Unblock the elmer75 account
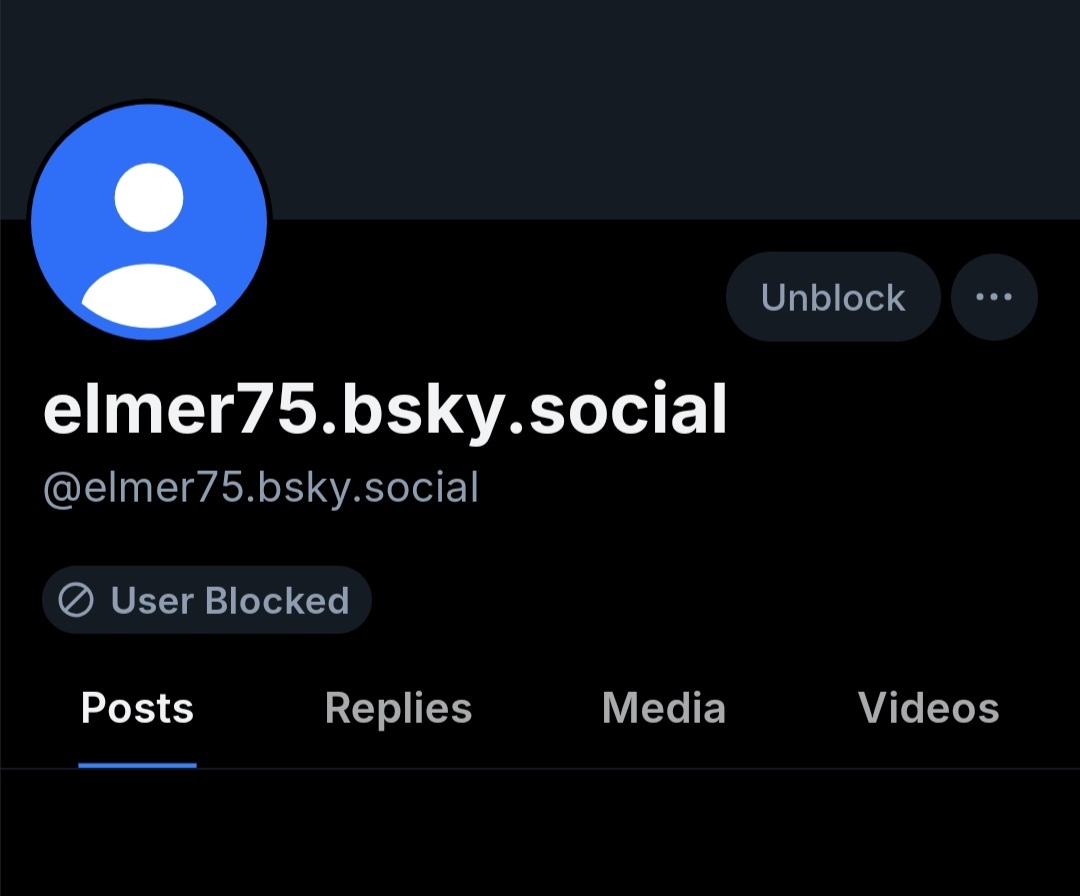This screenshot has height=896, width=1080. pos(833,297)
